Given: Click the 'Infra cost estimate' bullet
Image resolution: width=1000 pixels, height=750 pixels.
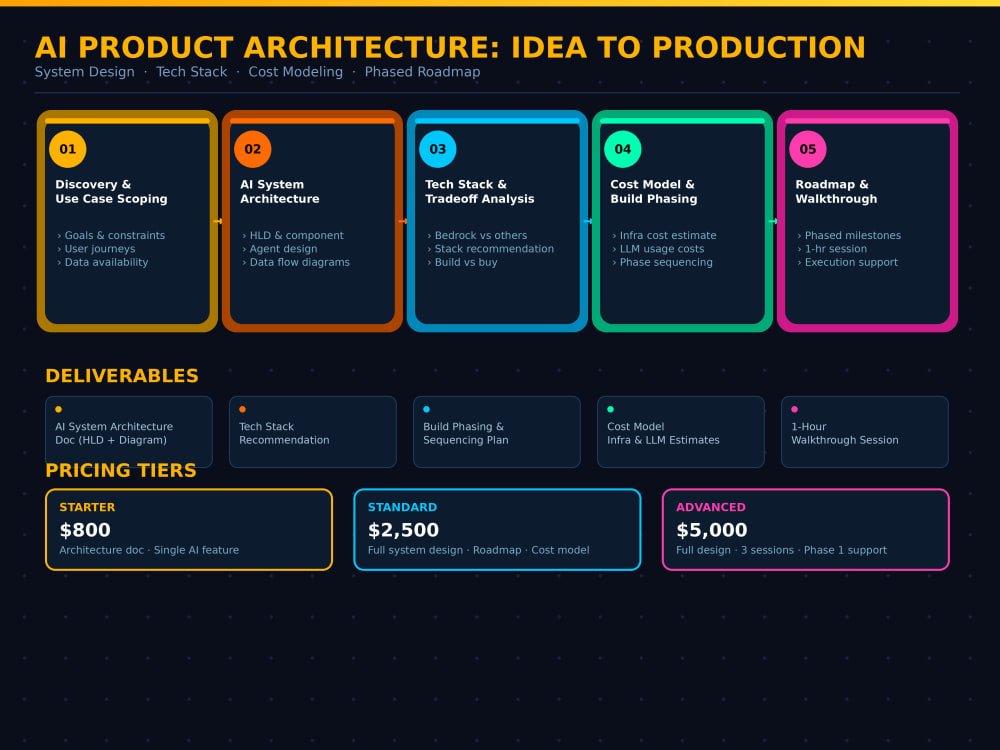Looking at the screenshot, I should [664, 235].
